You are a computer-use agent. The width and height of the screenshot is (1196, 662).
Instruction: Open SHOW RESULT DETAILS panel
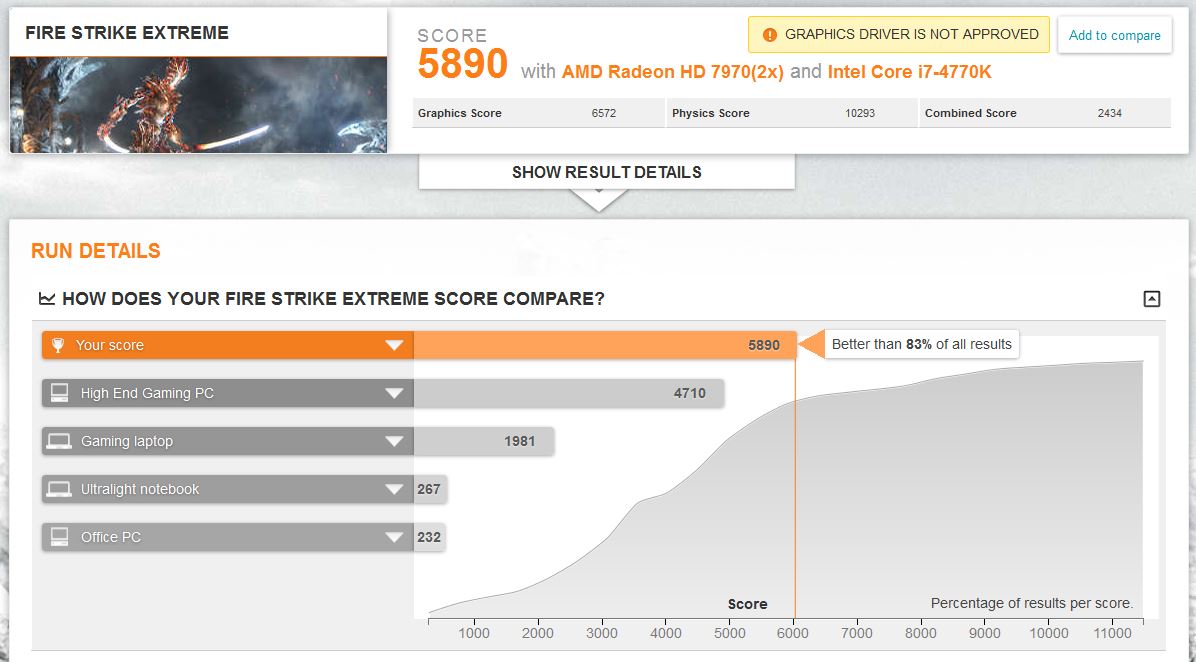606,172
